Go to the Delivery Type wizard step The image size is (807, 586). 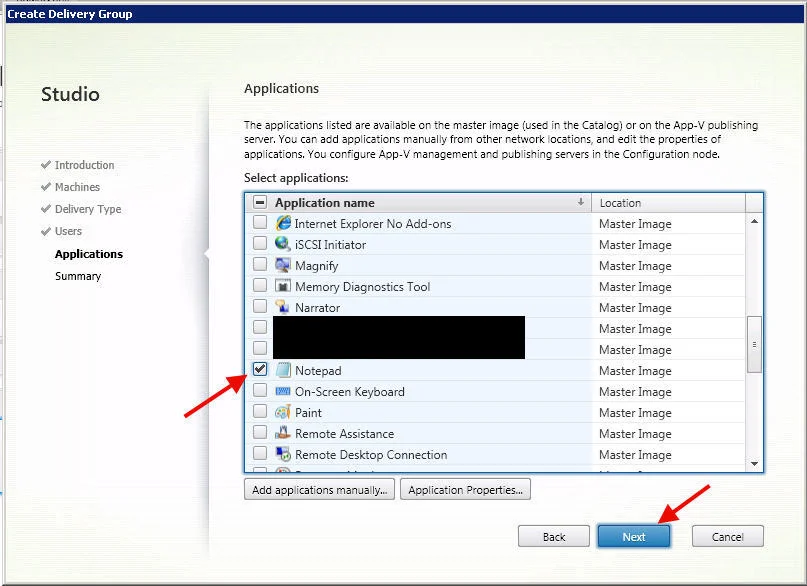88,209
